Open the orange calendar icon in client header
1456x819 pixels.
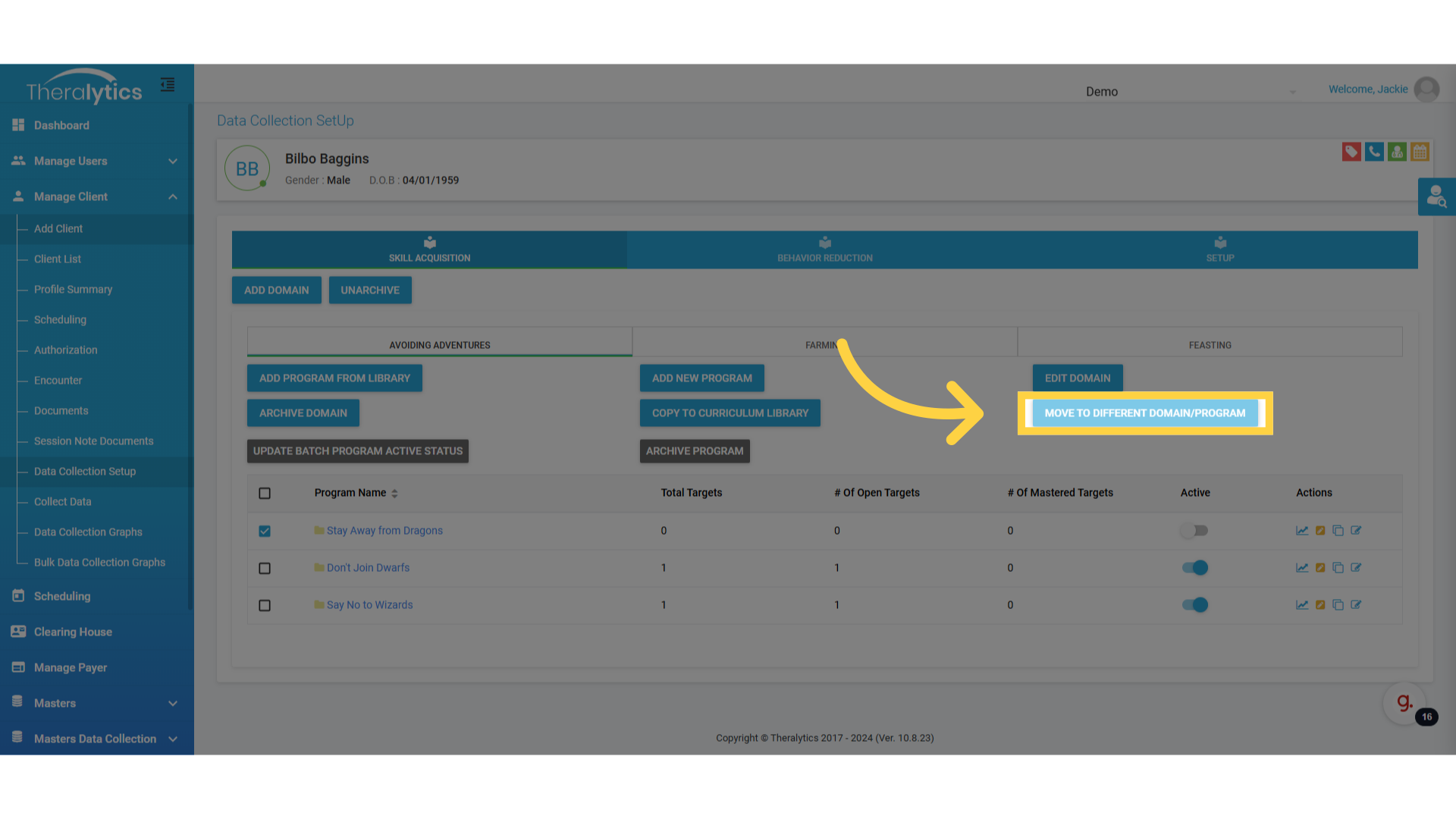tap(1420, 152)
